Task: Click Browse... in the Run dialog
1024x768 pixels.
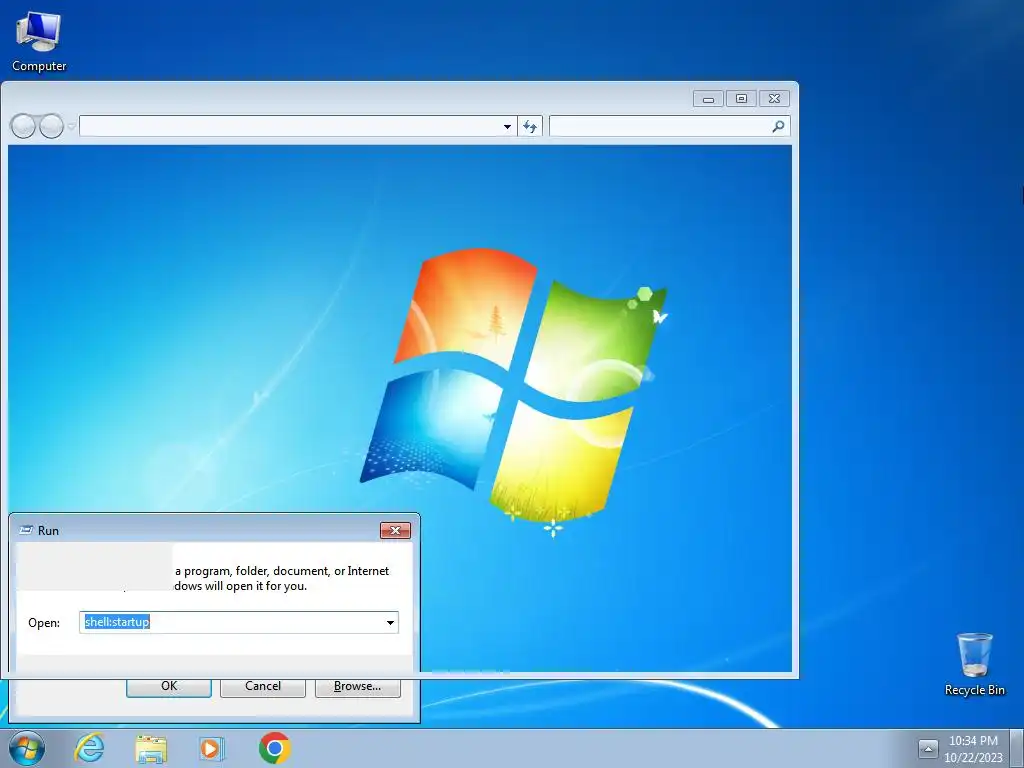Action: pyautogui.click(x=357, y=686)
